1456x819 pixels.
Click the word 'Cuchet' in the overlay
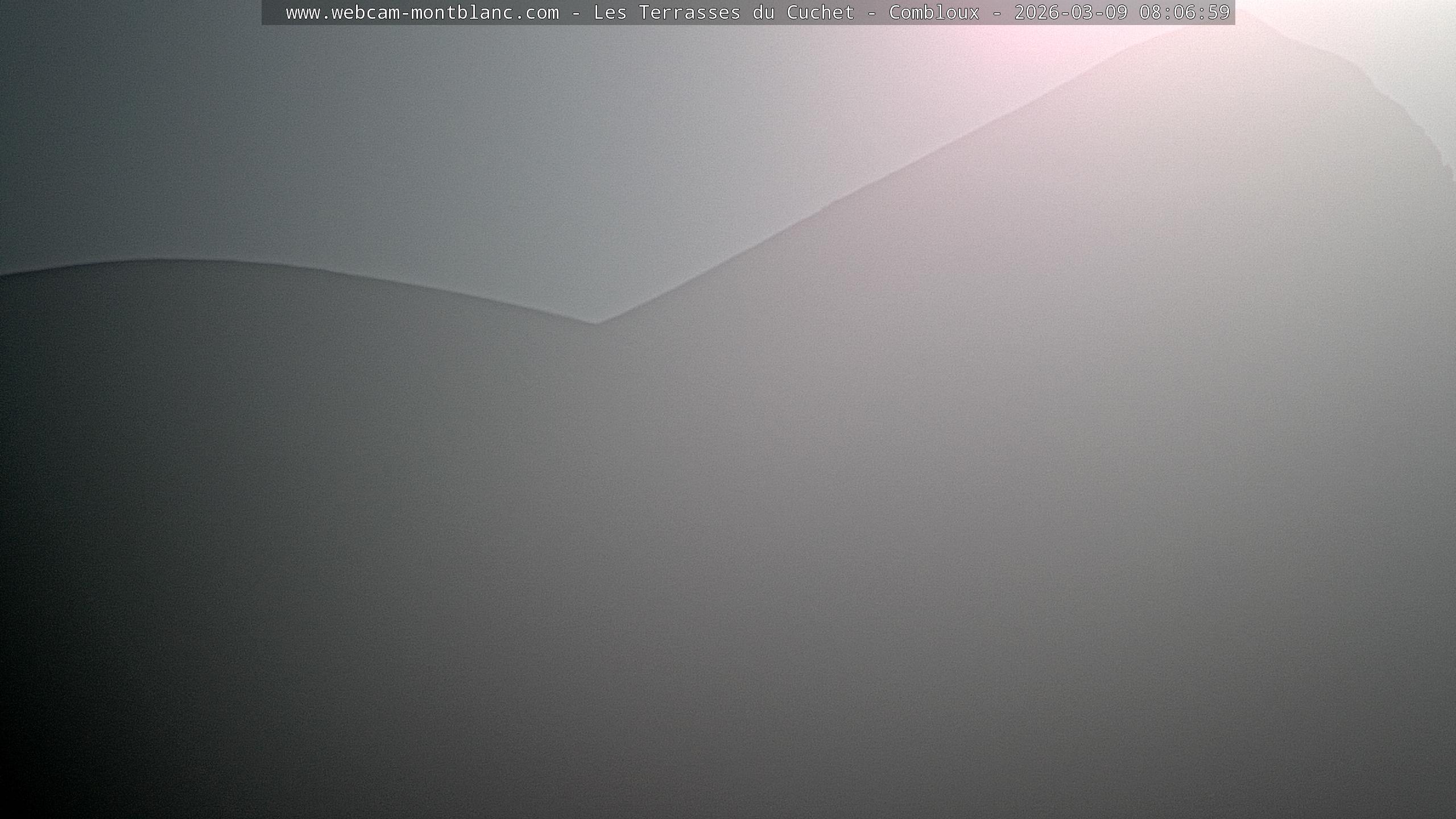(x=820, y=13)
